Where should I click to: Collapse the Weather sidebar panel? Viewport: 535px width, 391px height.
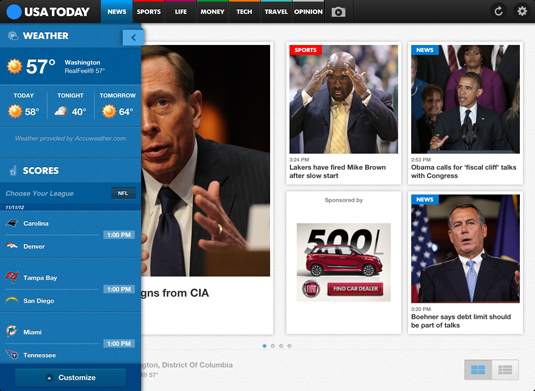click(x=133, y=38)
